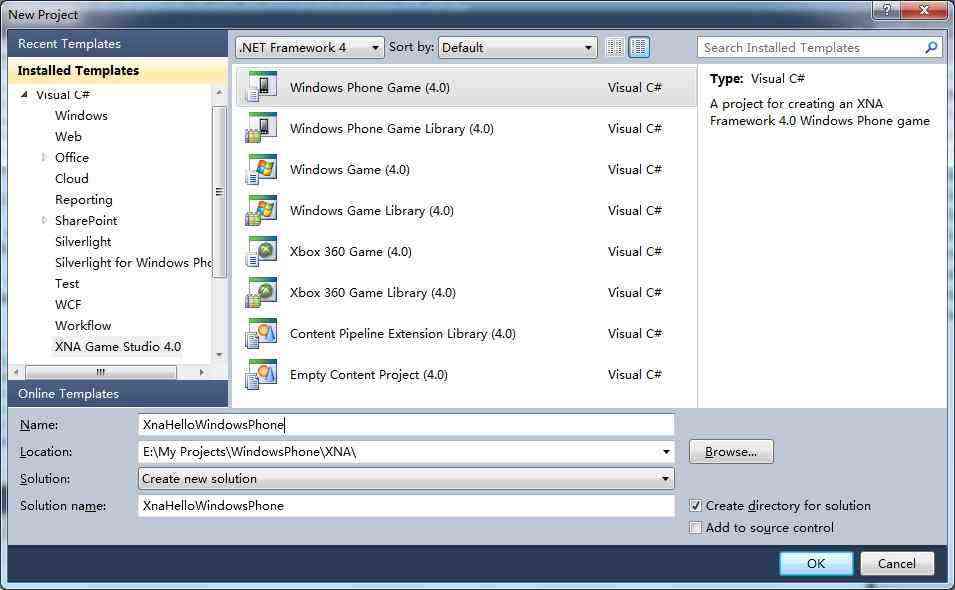The image size is (955, 590).
Task: Open the Sort by Default dropdown
Action: (x=516, y=47)
